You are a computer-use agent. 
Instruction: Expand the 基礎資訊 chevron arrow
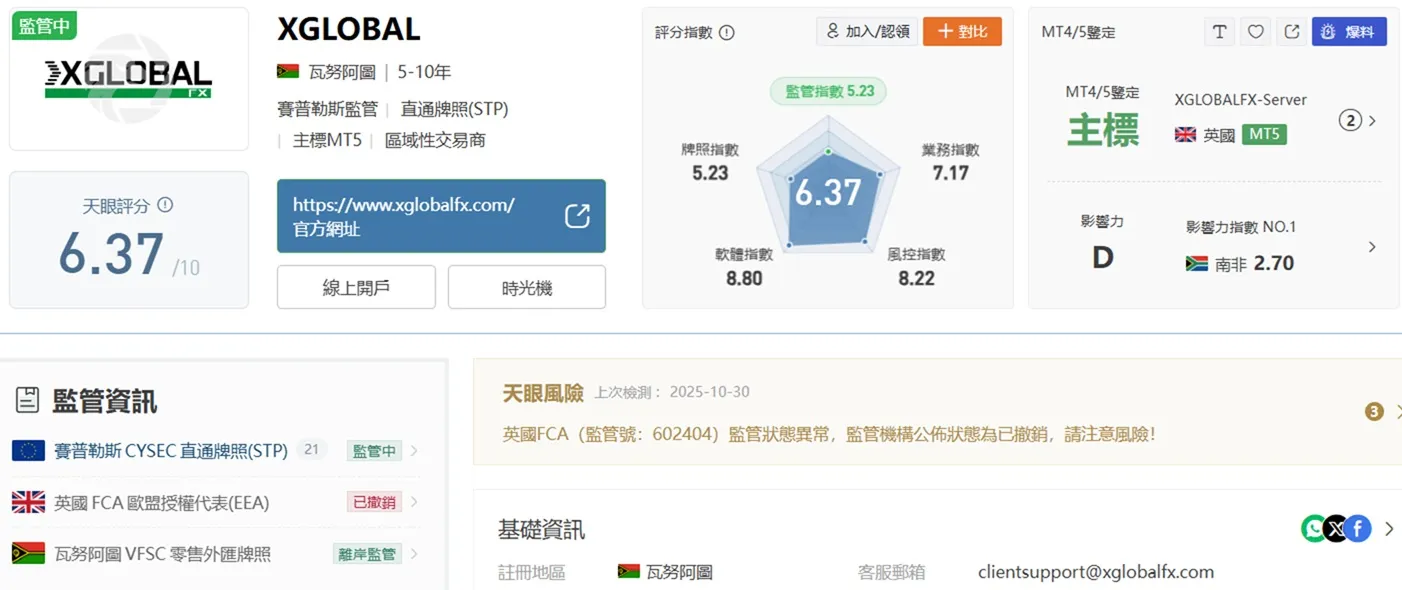click(x=1389, y=529)
